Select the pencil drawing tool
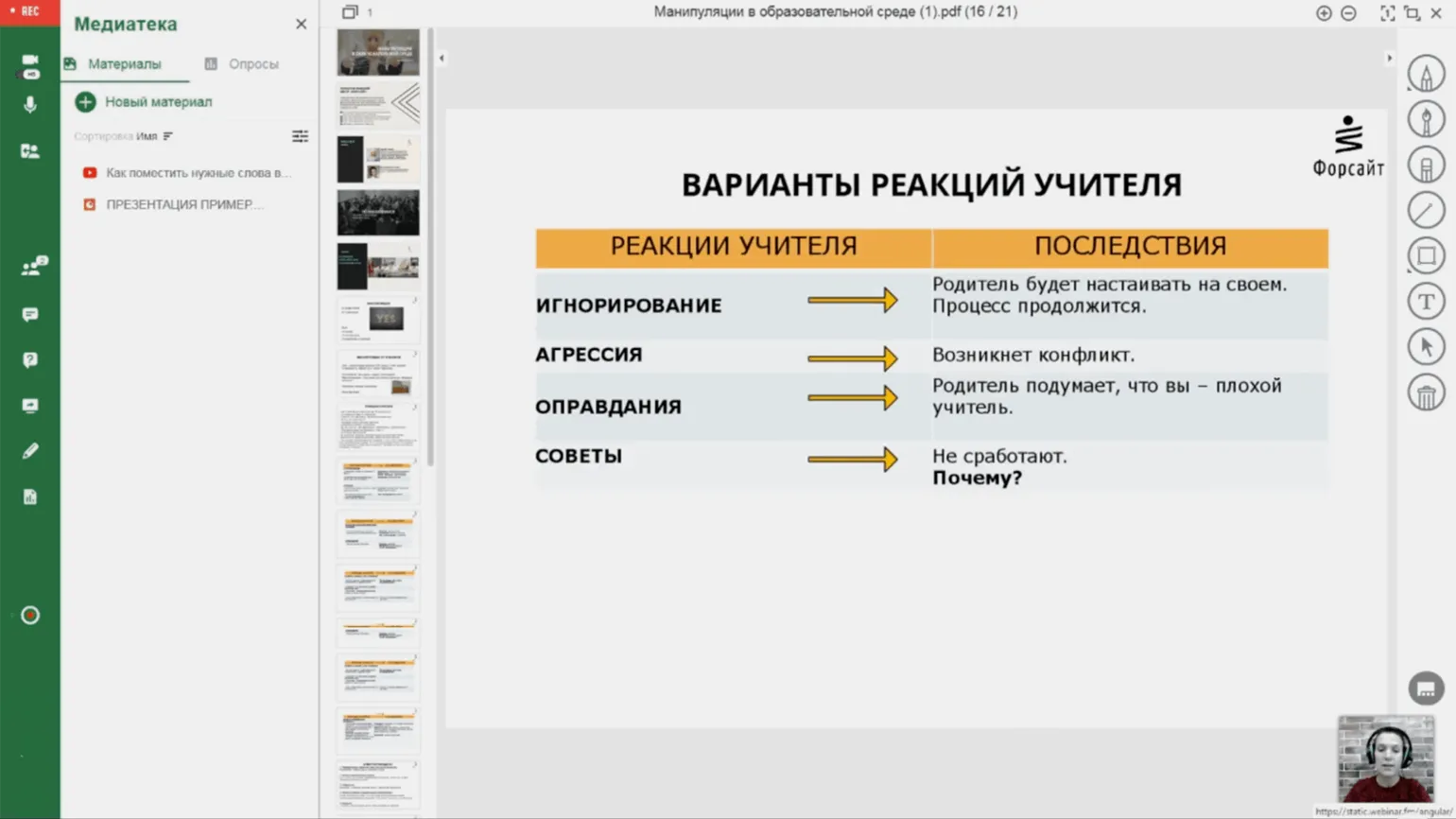Image resolution: width=1456 pixels, height=819 pixels. [1426, 75]
